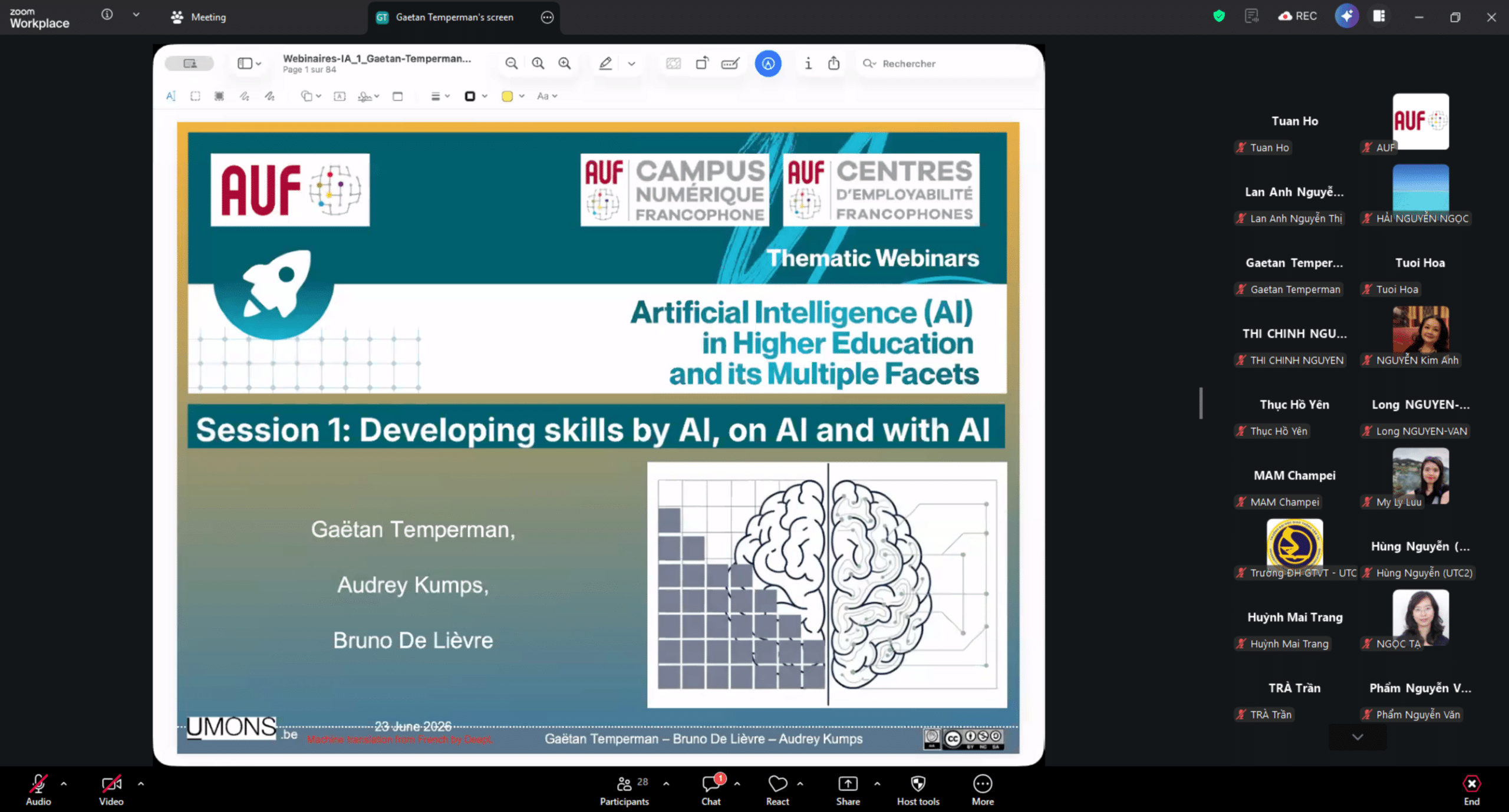
Task: Select My Ly Luu's video tile
Action: pos(1421,476)
